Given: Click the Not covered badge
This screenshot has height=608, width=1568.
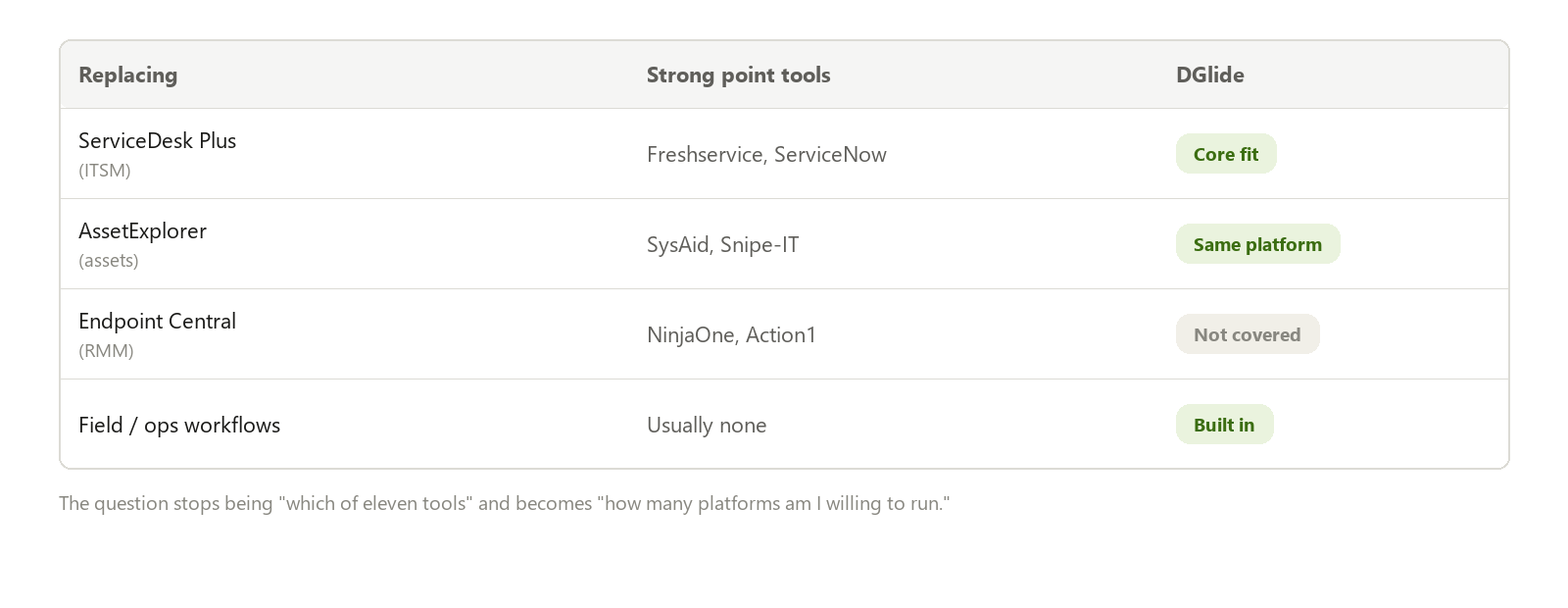Looking at the screenshot, I should (1248, 334).
